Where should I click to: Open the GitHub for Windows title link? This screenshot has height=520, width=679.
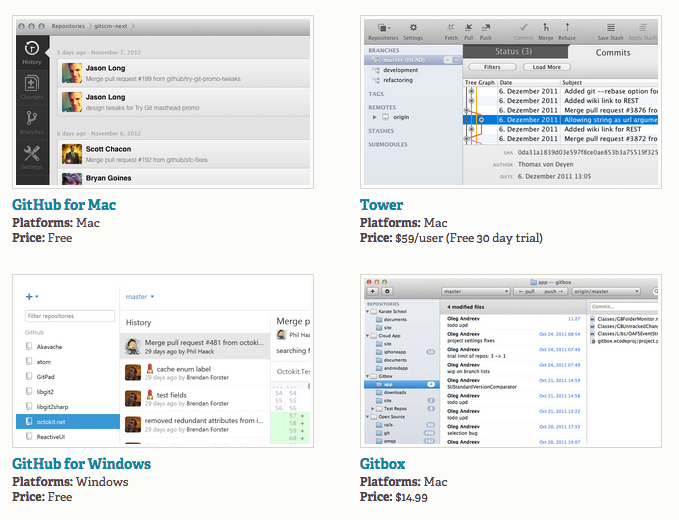pos(81,464)
